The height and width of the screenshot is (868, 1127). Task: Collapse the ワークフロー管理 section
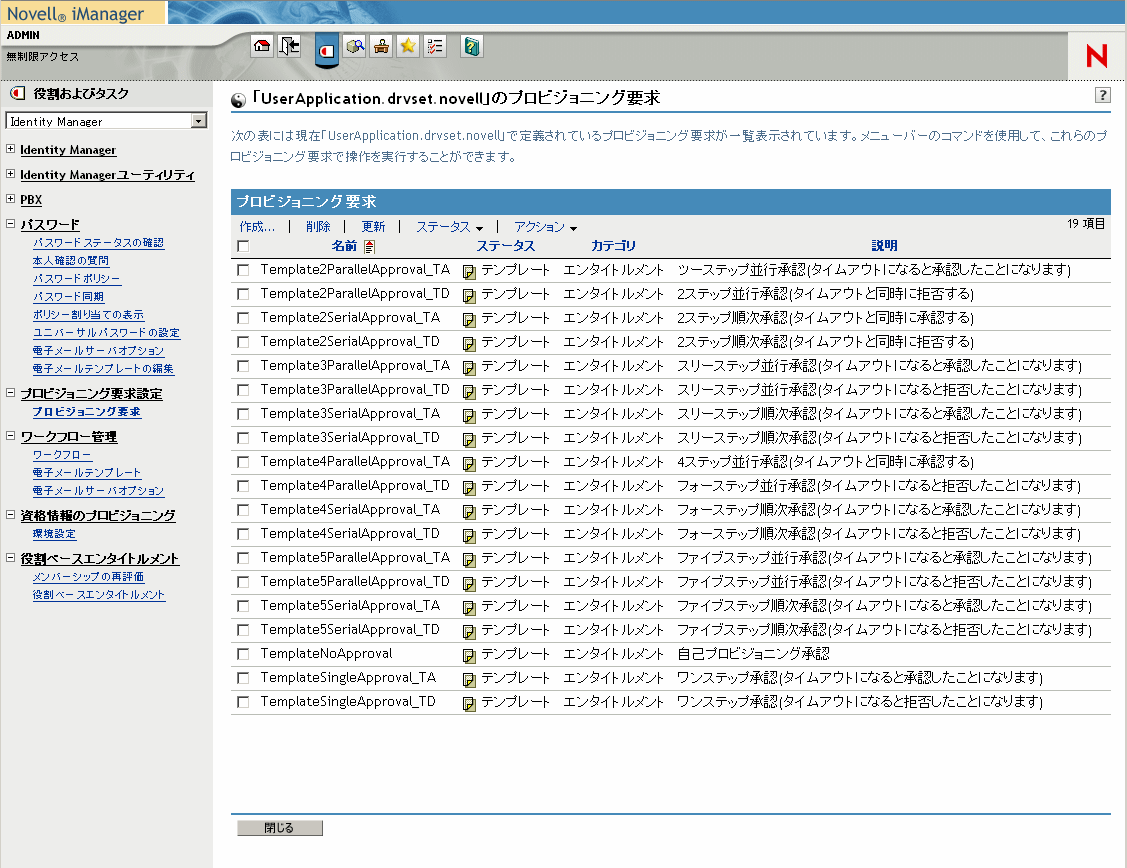tap(10, 435)
